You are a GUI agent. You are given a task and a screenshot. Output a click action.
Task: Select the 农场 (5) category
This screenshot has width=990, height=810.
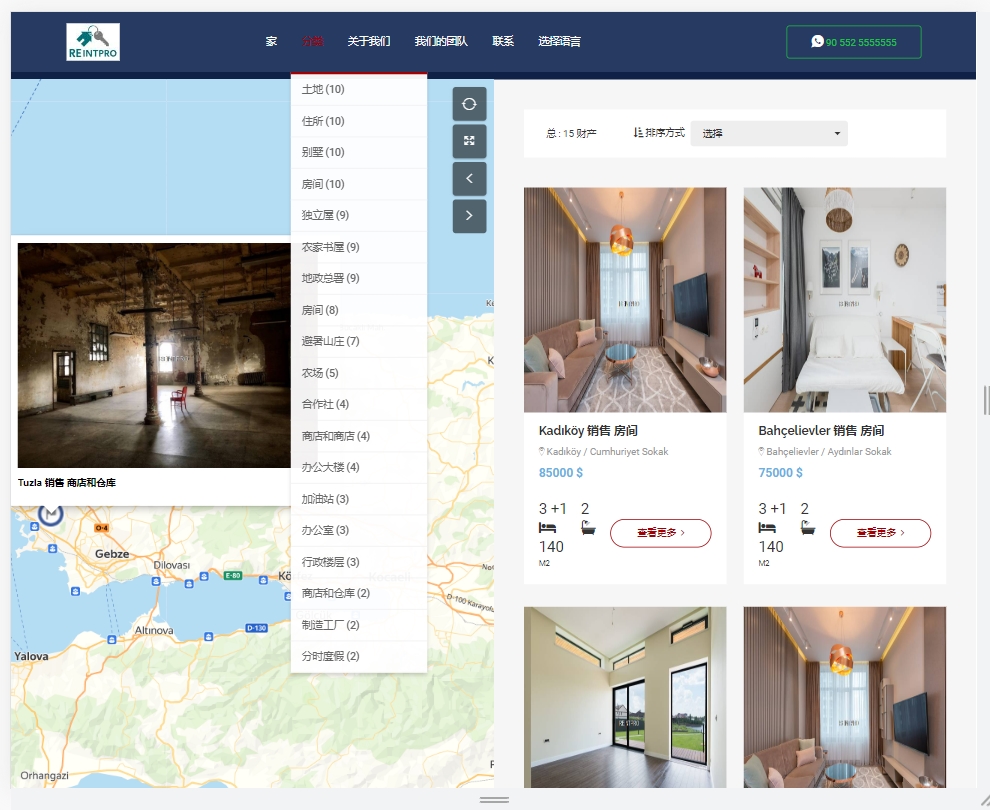pyautogui.click(x=359, y=373)
